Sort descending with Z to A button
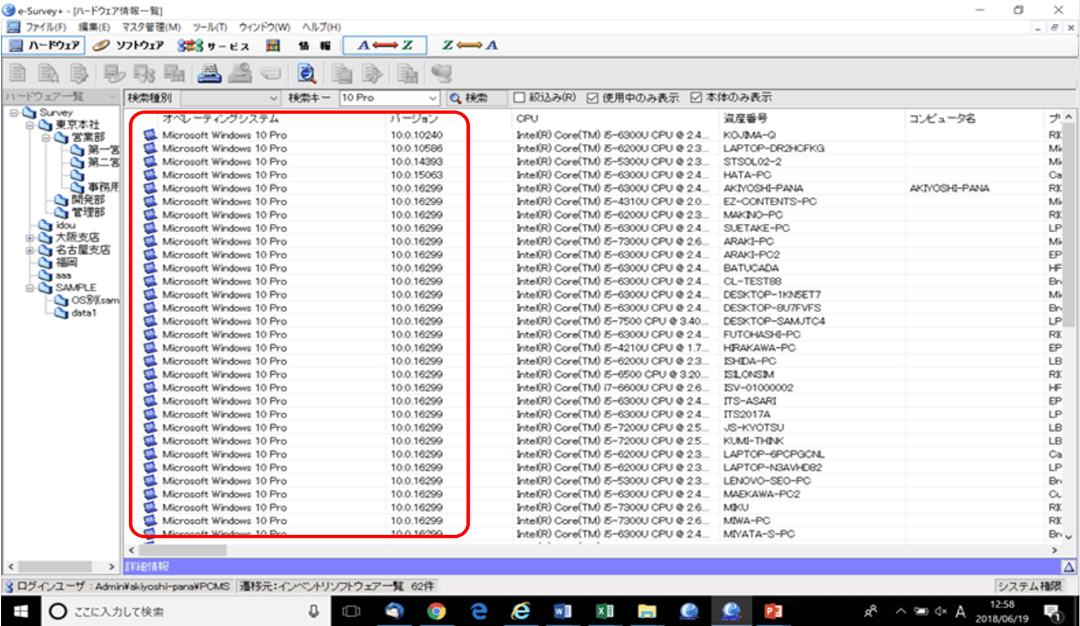Screen dimensions: 1080x626 (469, 45)
